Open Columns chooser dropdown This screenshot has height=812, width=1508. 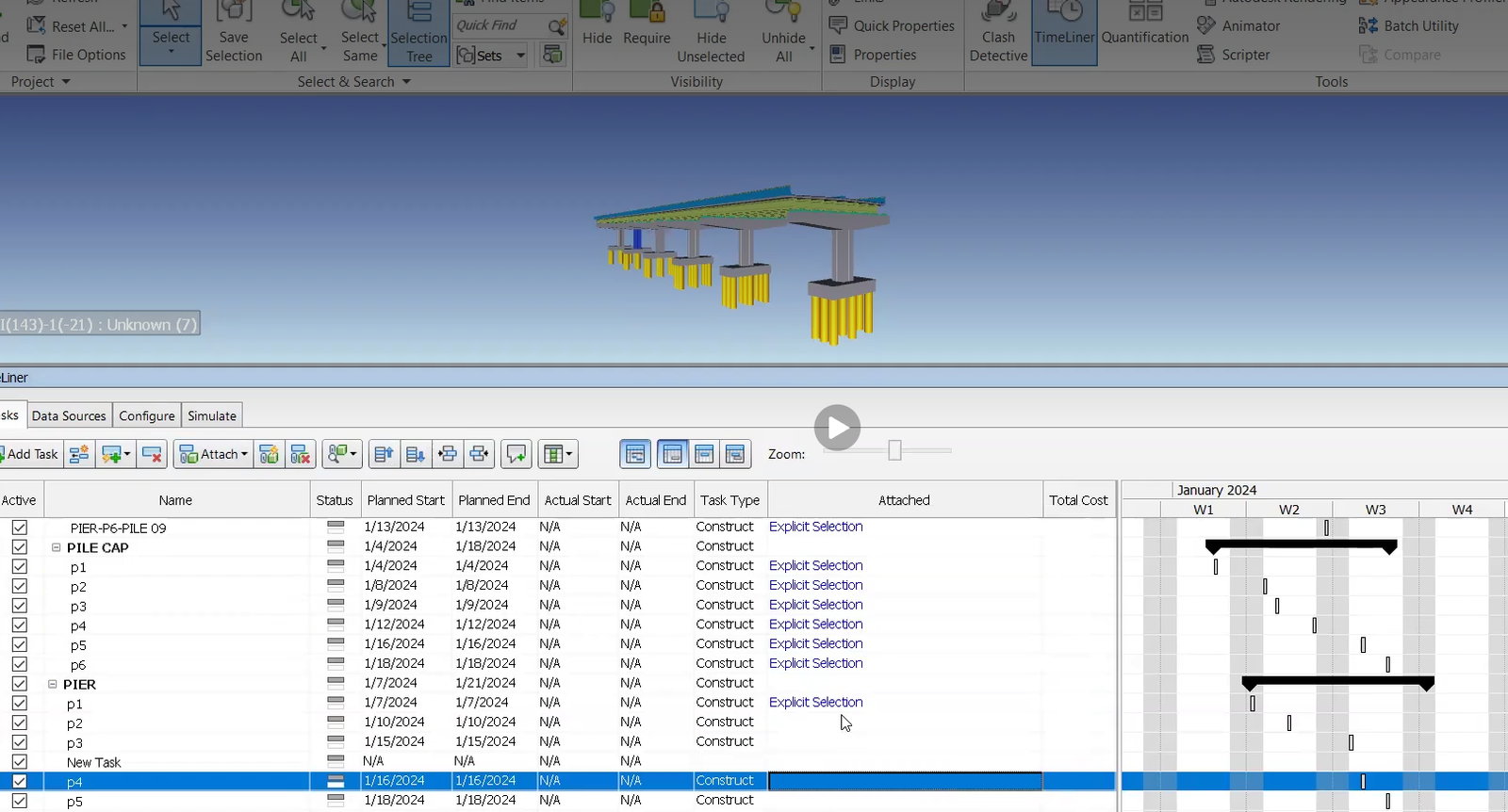point(558,454)
